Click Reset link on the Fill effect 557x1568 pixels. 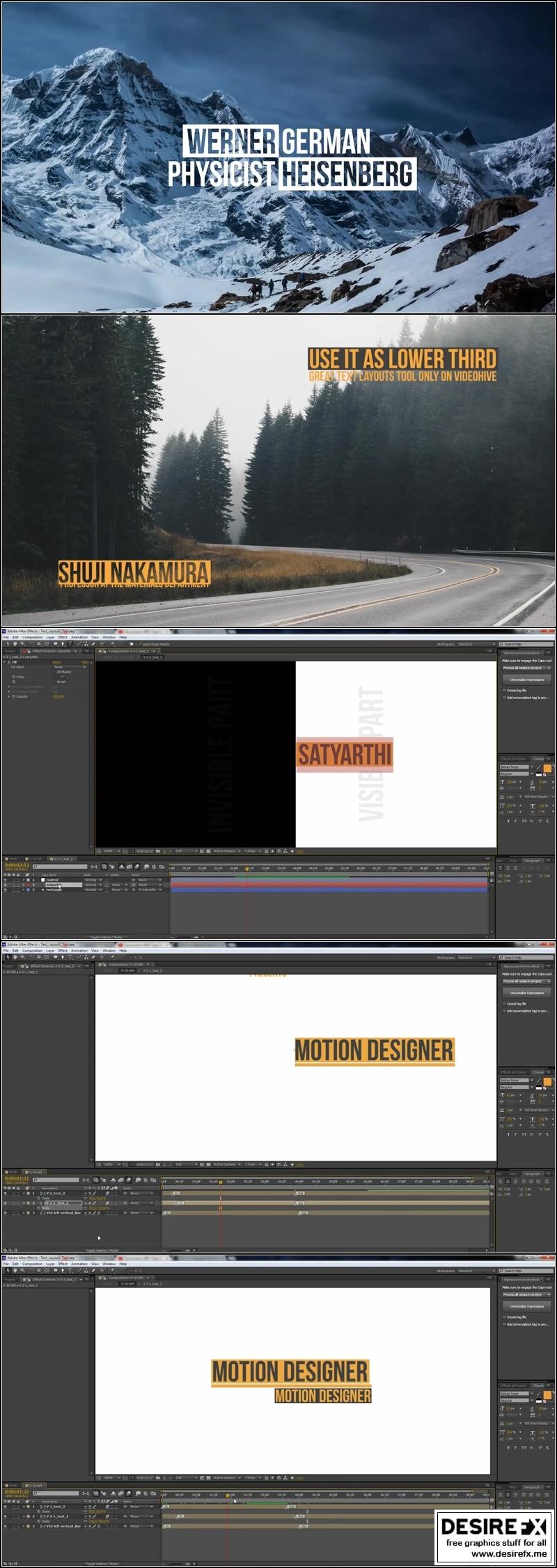click(56, 661)
